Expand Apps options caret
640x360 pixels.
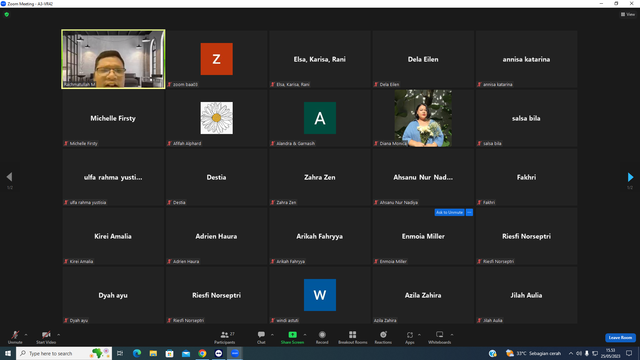pyautogui.click(x=419, y=335)
